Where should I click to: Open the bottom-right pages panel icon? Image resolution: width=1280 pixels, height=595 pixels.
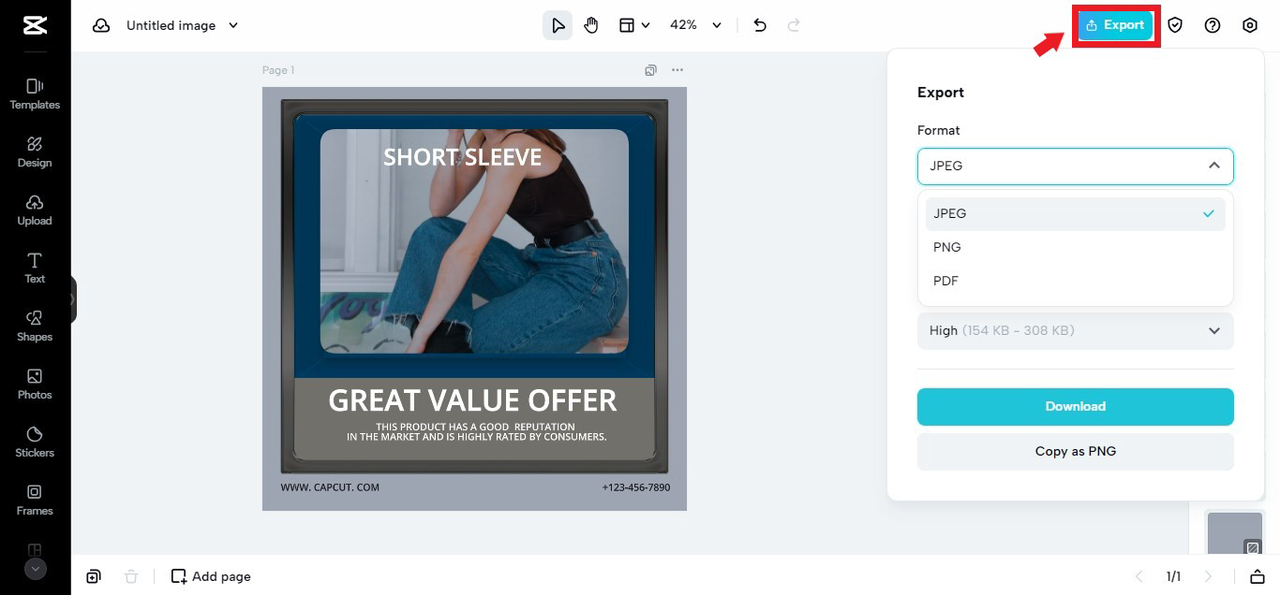tap(1257, 577)
